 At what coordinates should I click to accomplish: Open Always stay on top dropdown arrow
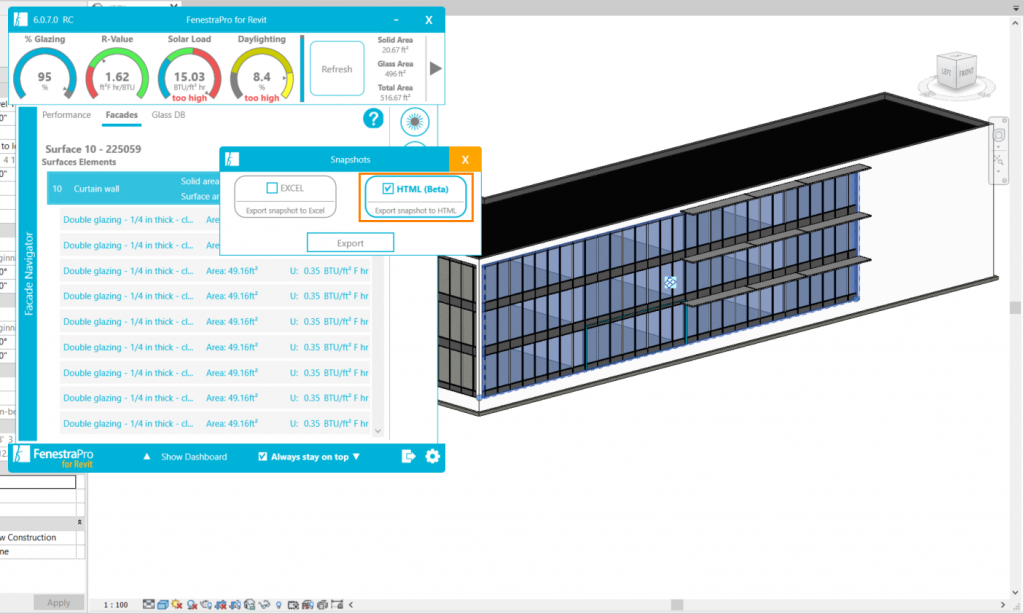pos(356,457)
